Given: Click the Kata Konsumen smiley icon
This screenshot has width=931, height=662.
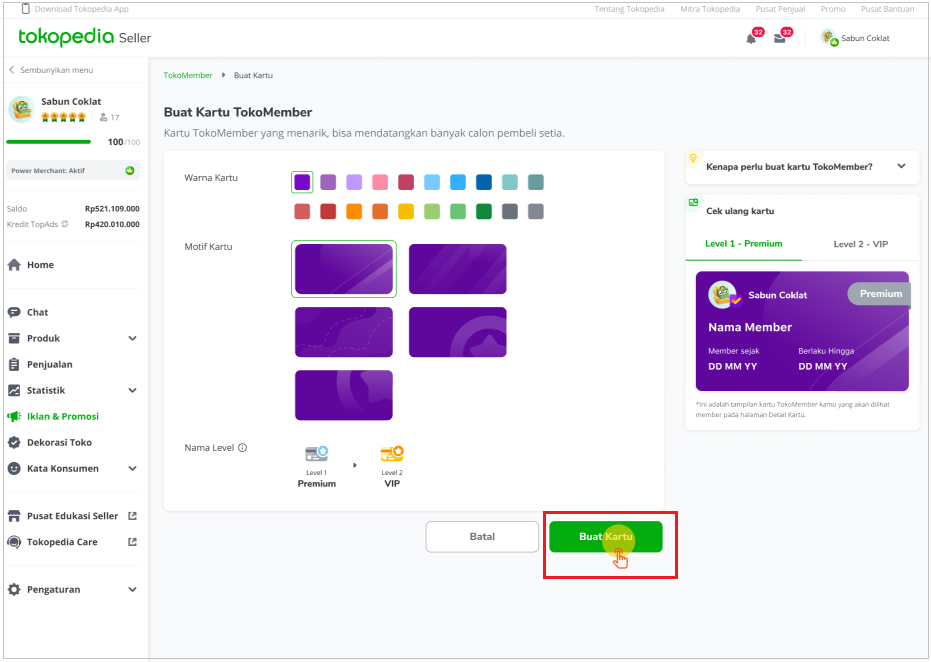Looking at the screenshot, I should pos(14,468).
